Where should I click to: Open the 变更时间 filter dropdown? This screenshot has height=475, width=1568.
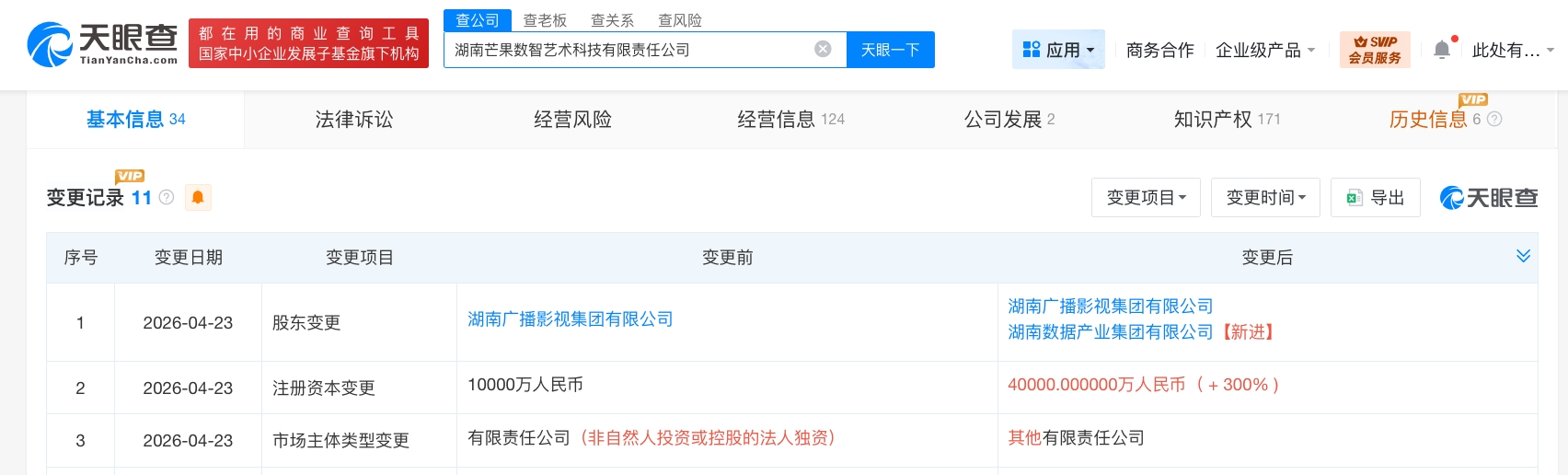pos(1265,198)
